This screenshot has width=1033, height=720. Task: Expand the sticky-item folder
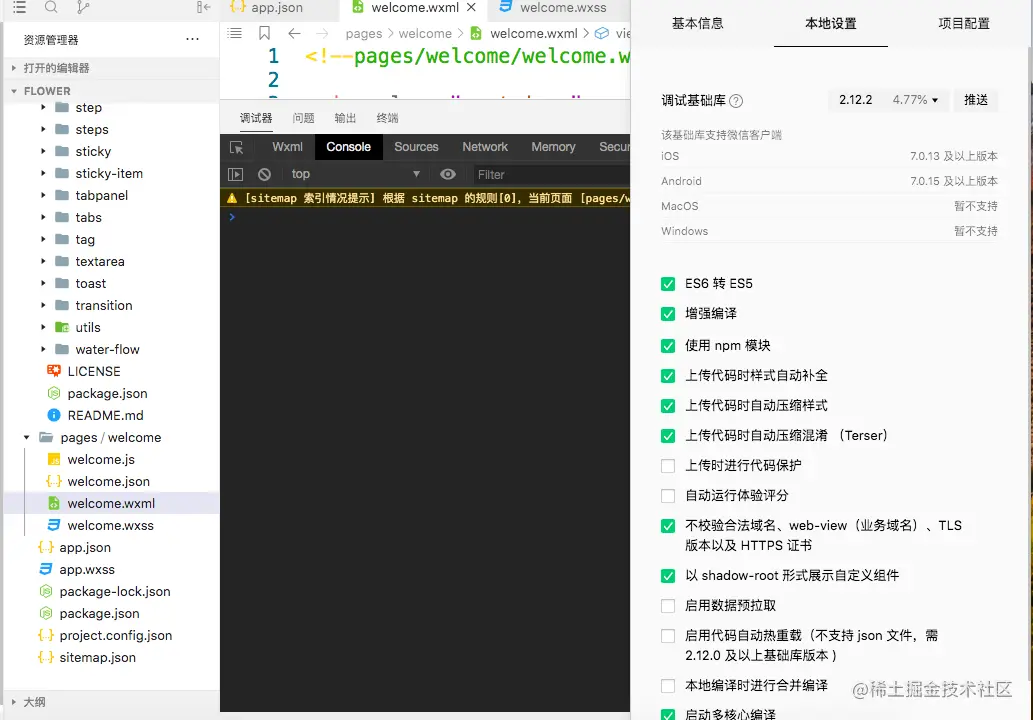tap(109, 173)
